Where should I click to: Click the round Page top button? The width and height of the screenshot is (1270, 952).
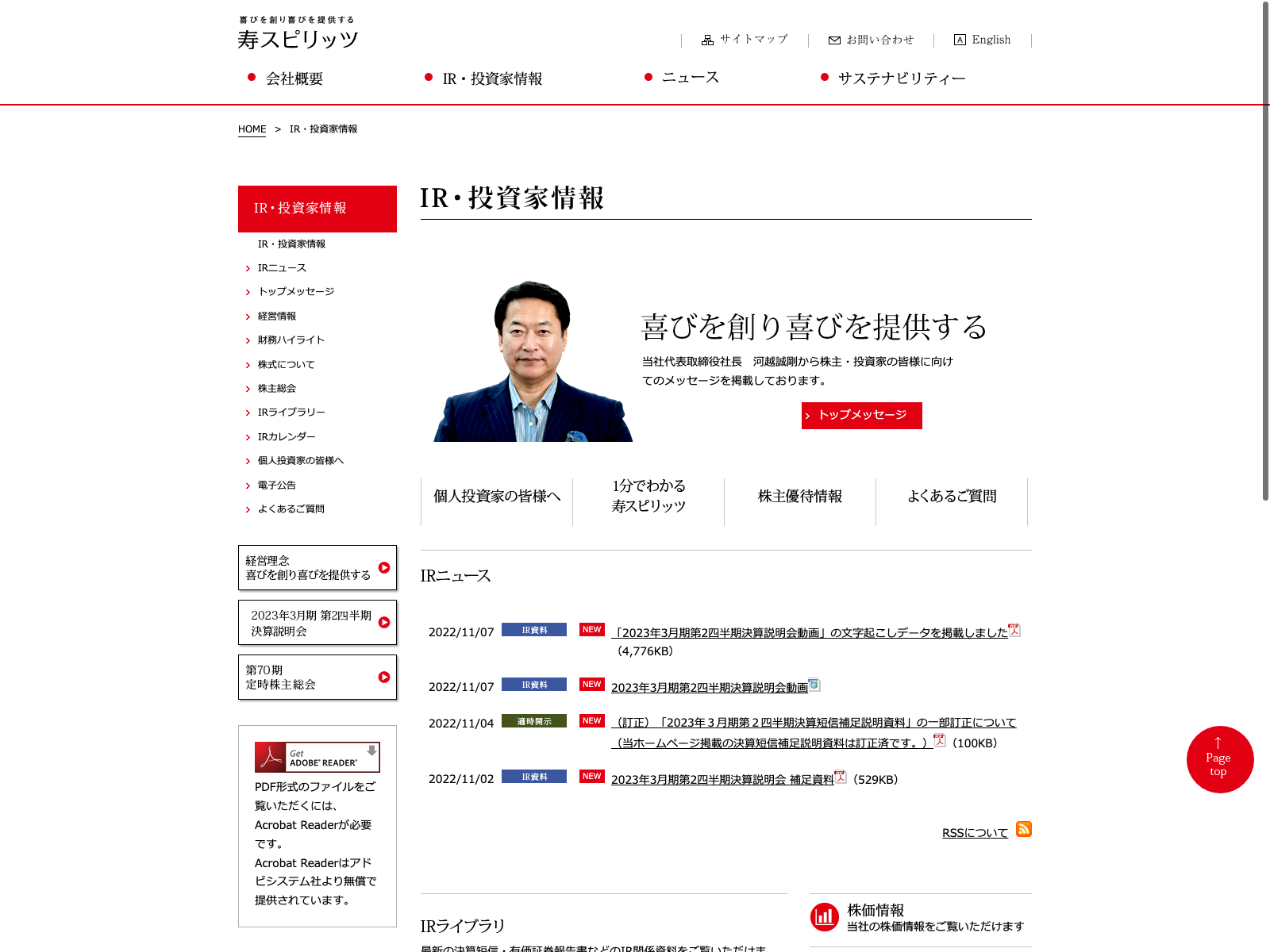[1219, 759]
